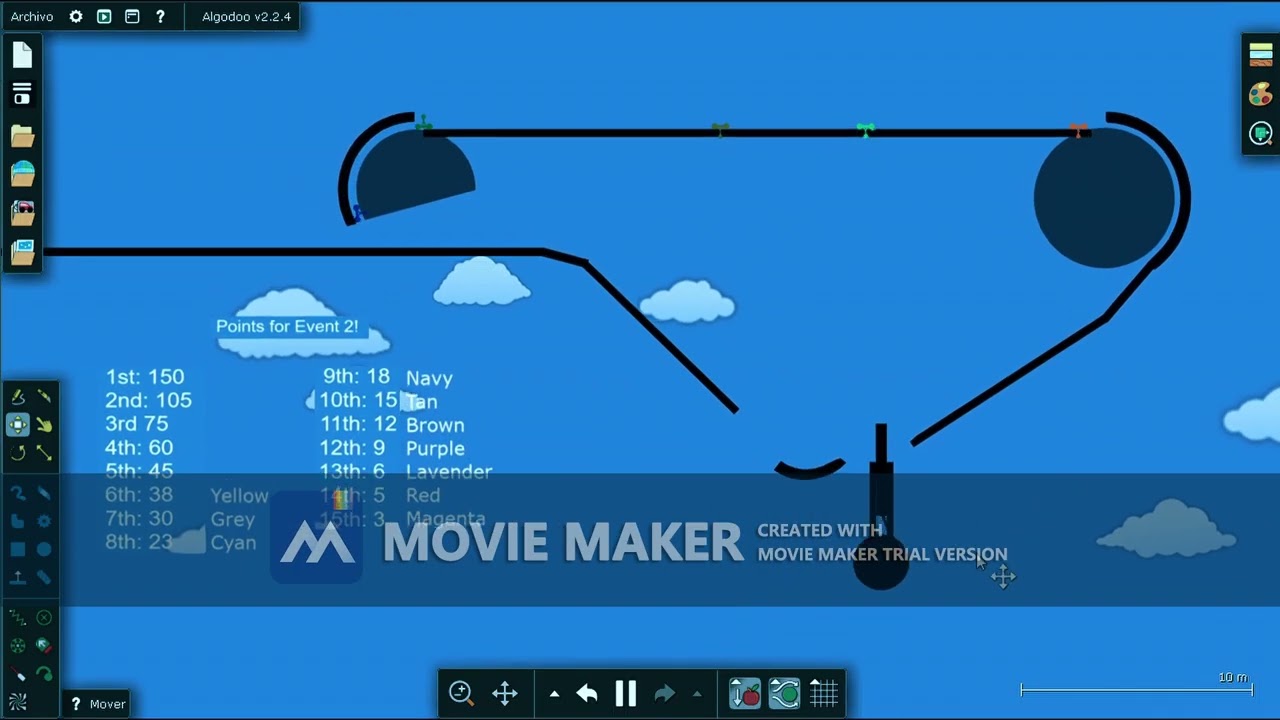Select the Axle tool

pyautogui.click(x=18, y=646)
